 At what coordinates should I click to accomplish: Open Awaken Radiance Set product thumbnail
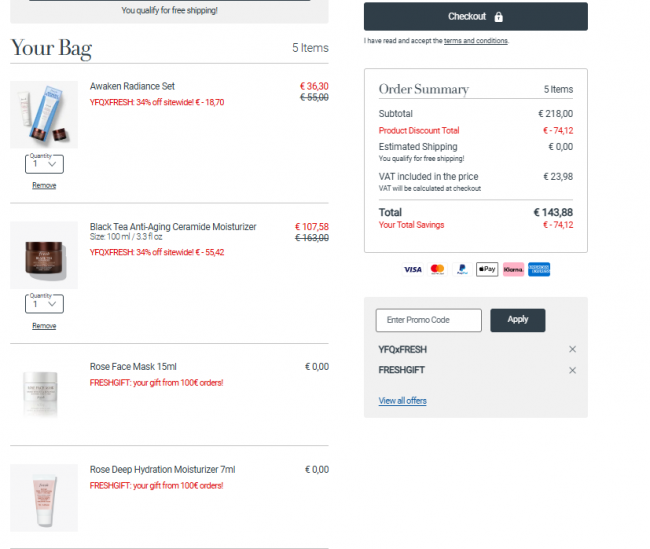click(44, 114)
